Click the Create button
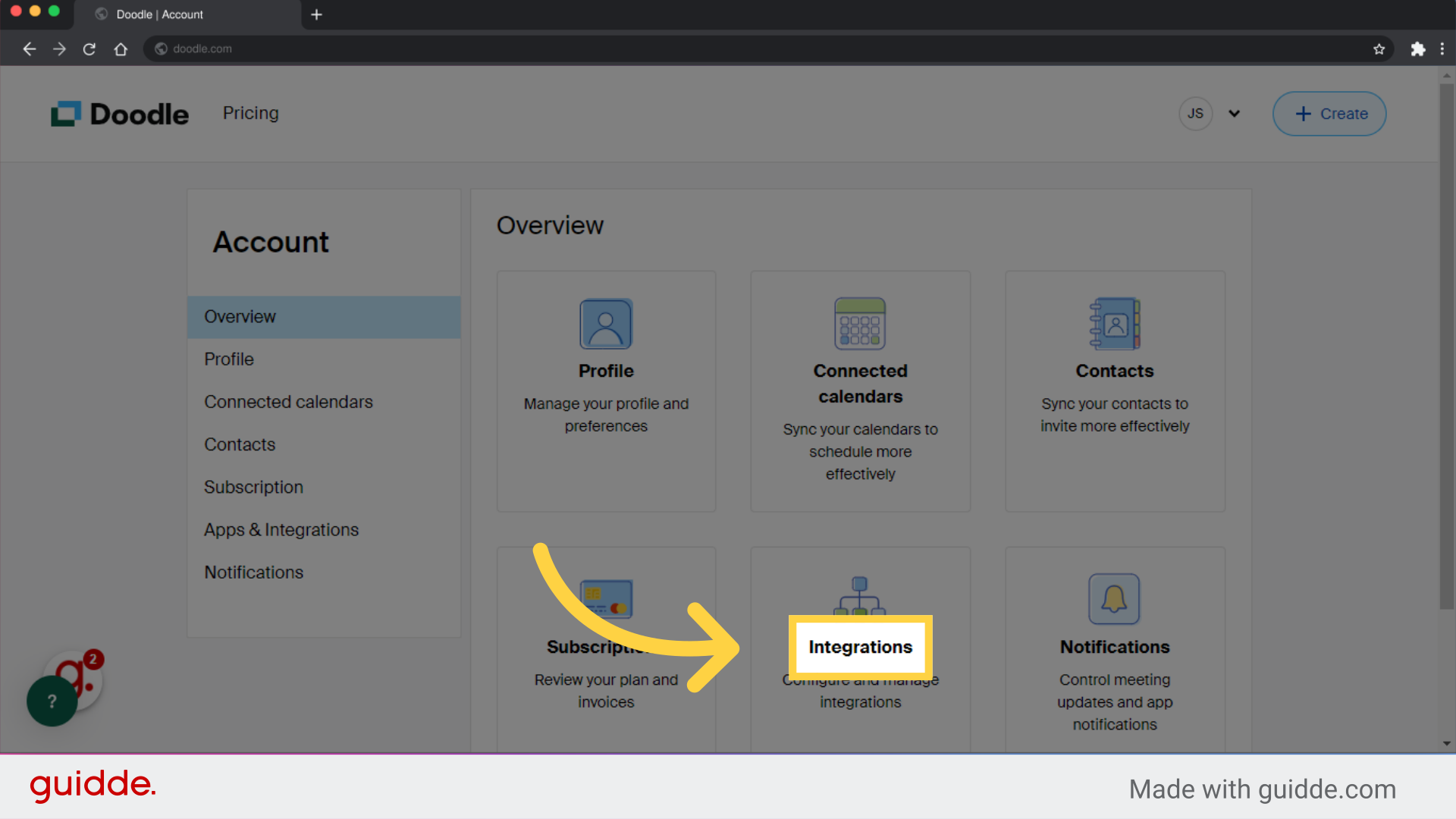This screenshot has width=1456, height=819. [1329, 113]
